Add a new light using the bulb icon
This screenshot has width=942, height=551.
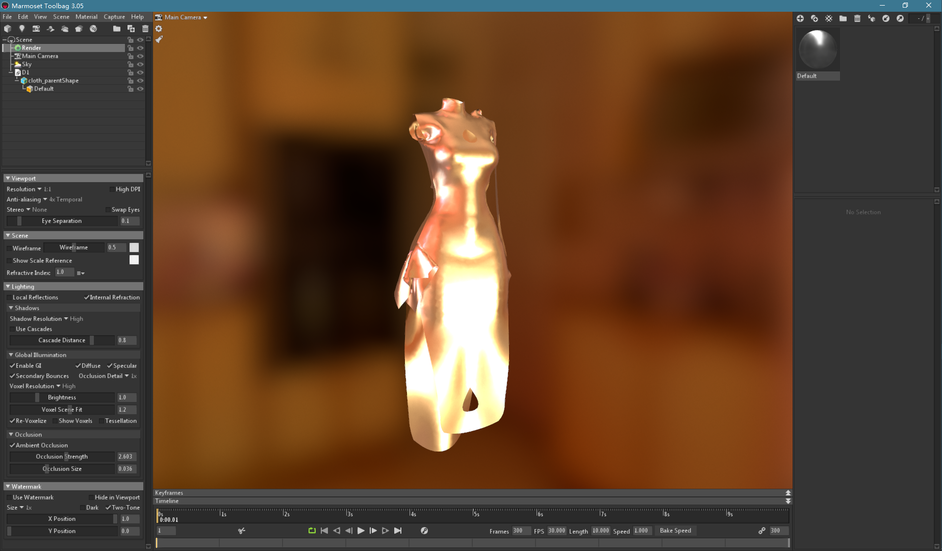[x=22, y=28]
